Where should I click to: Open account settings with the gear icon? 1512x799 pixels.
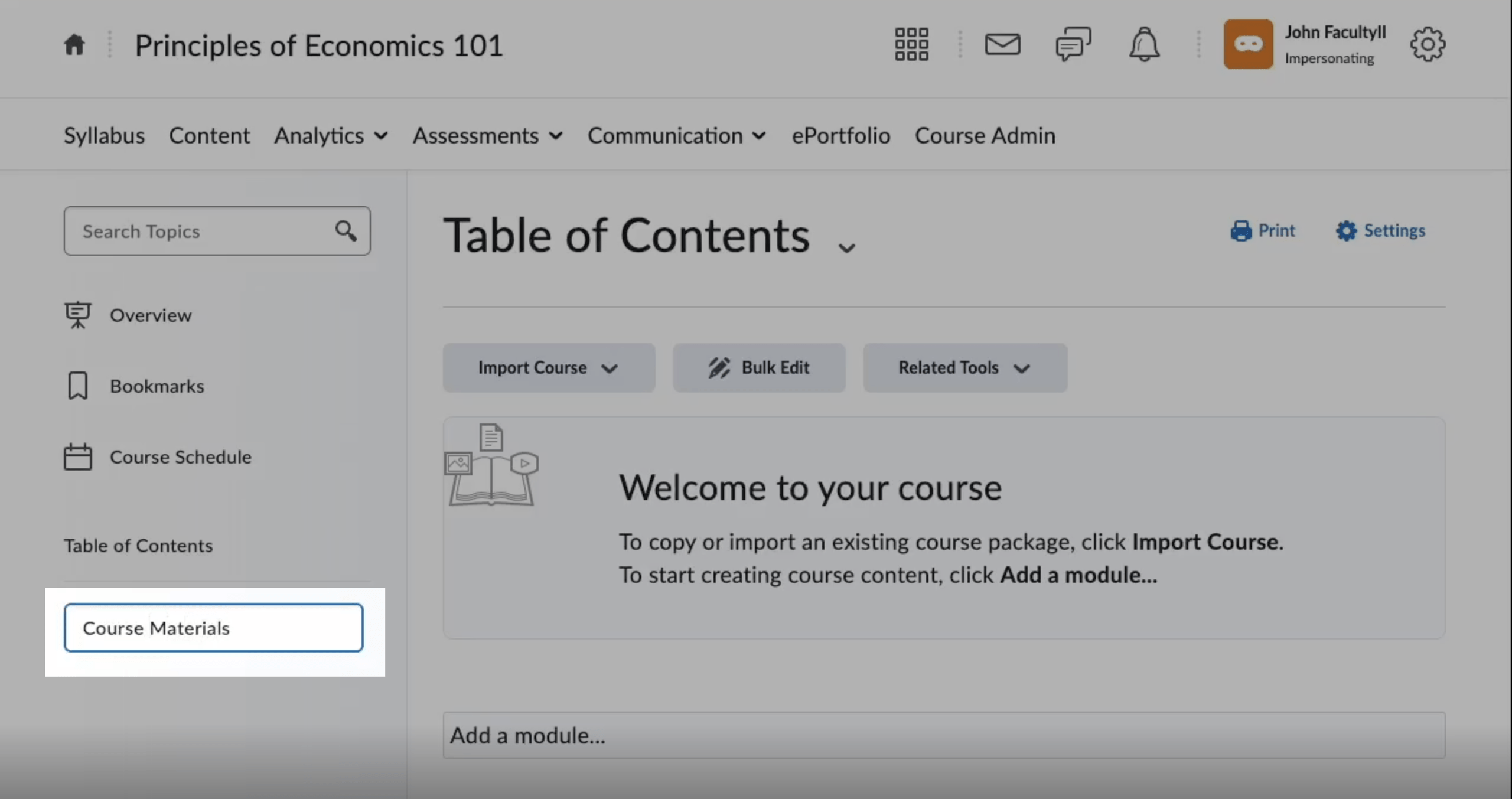pos(1429,44)
